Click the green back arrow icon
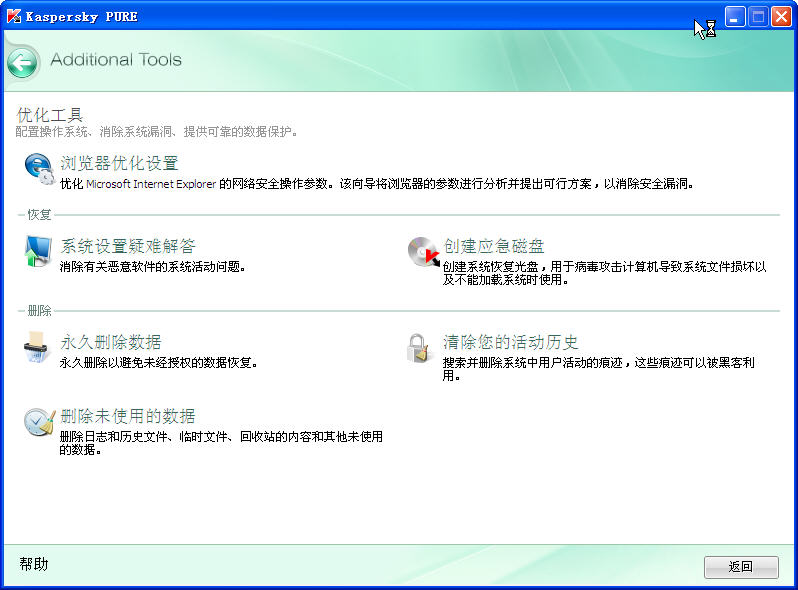Viewport: 798px width, 590px height. tap(23, 62)
